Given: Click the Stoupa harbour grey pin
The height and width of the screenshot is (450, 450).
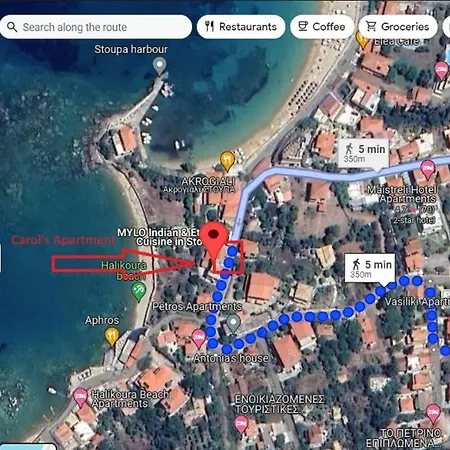Looking at the screenshot, I should [x=160, y=65].
